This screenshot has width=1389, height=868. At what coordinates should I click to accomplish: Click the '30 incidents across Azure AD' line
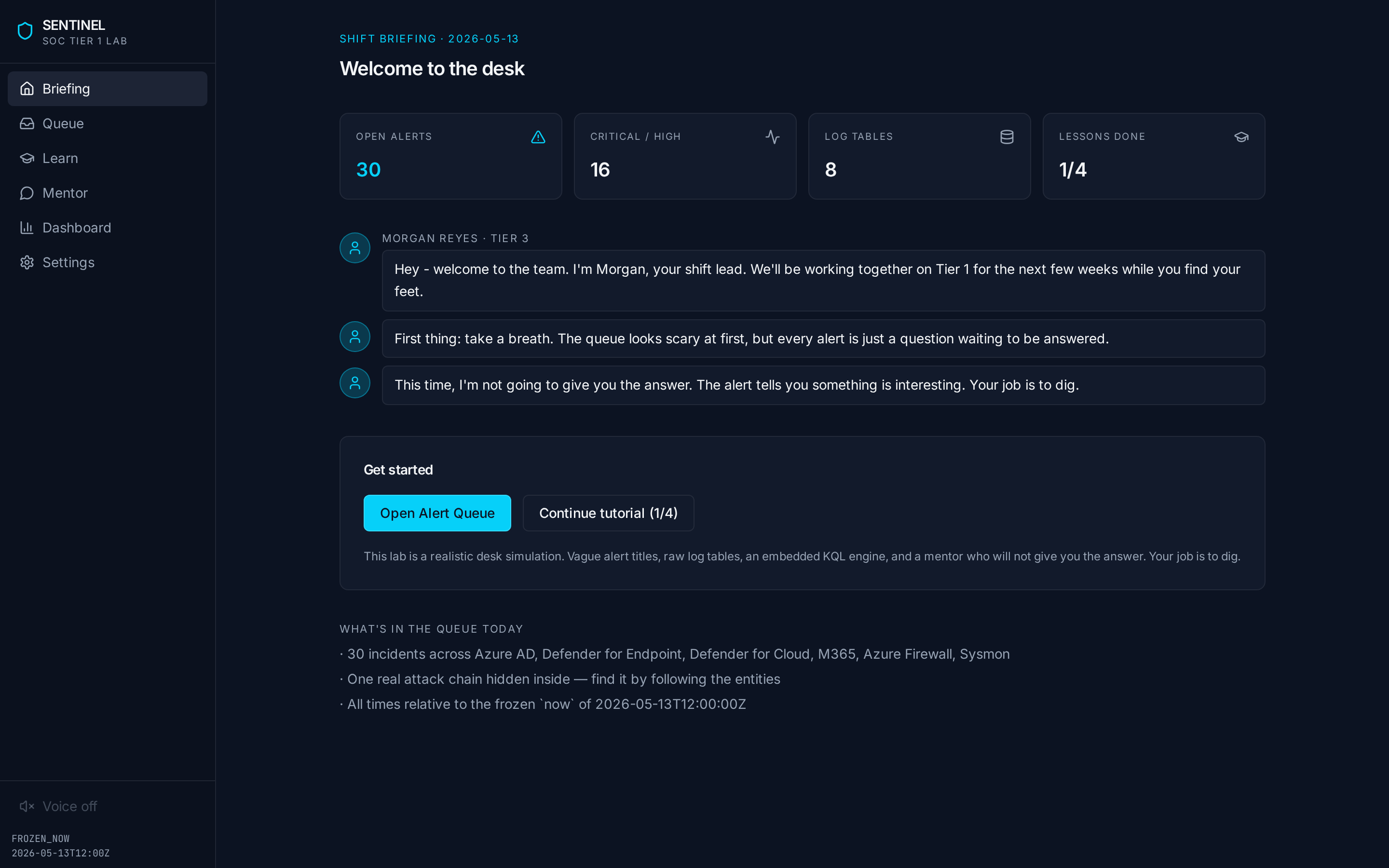click(674, 654)
